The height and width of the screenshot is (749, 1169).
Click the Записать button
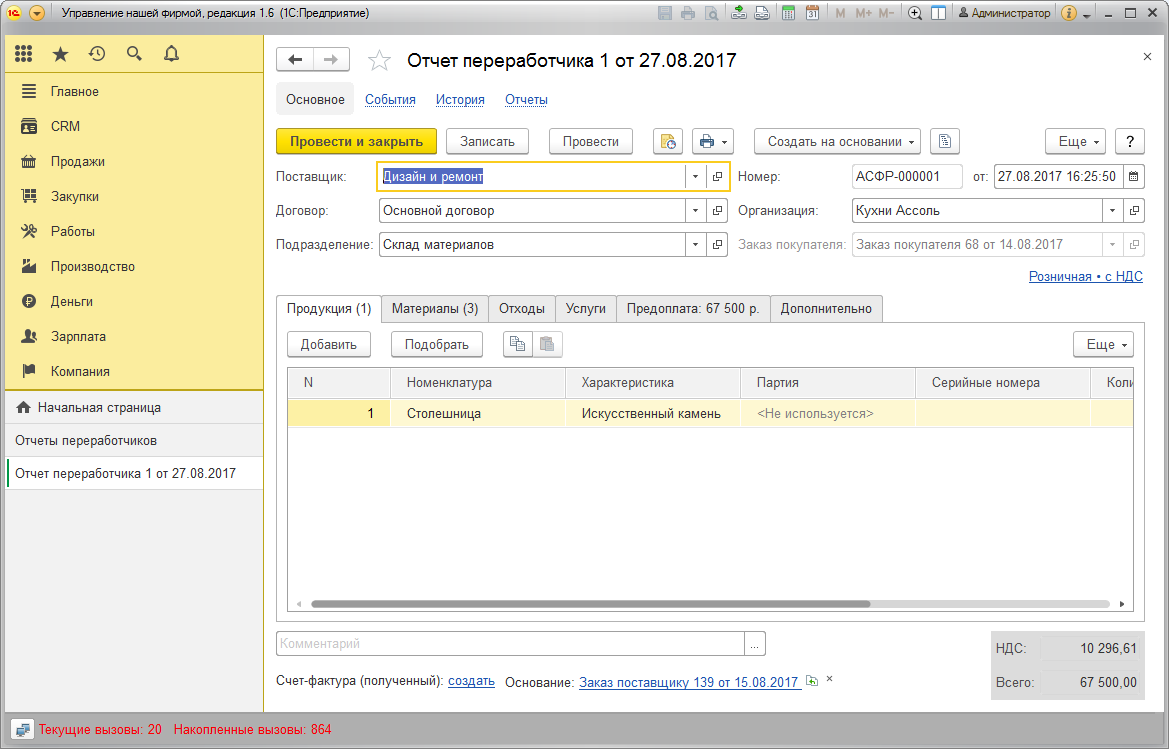pos(488,142)
